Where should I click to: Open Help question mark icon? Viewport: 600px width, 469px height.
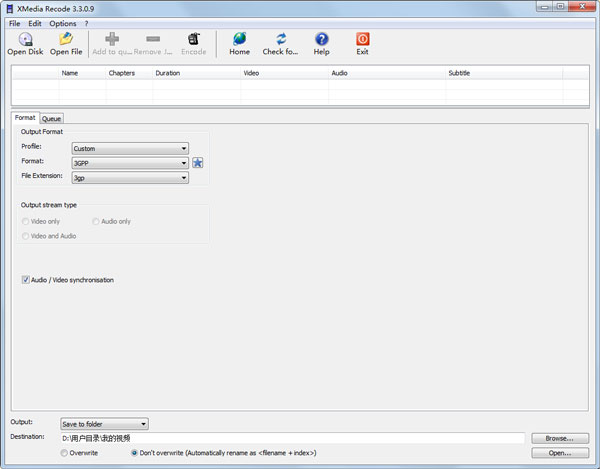(321, 39)
